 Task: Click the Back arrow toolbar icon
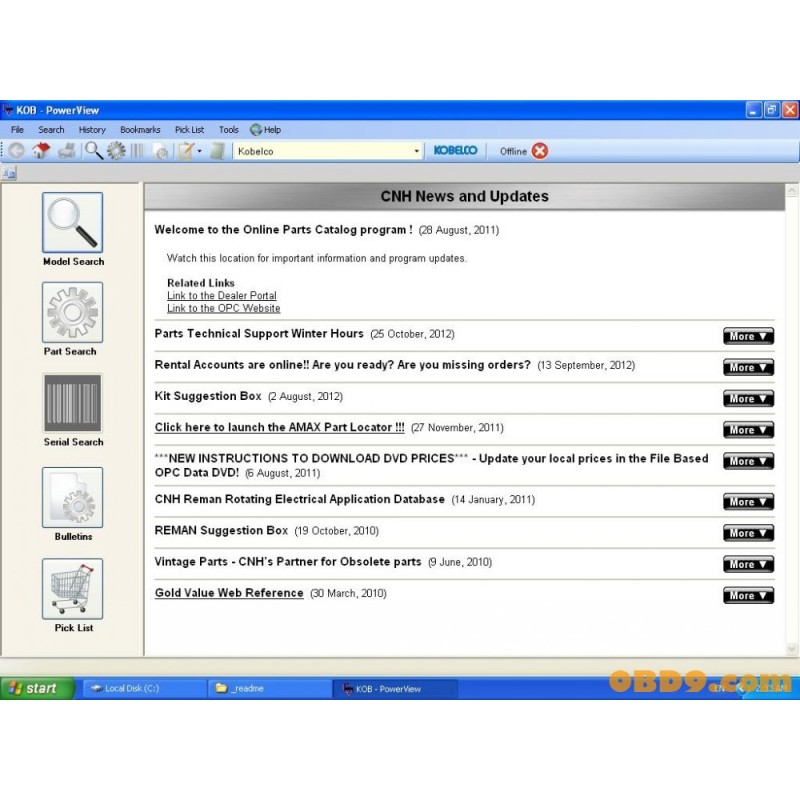(x=16, y=151)
